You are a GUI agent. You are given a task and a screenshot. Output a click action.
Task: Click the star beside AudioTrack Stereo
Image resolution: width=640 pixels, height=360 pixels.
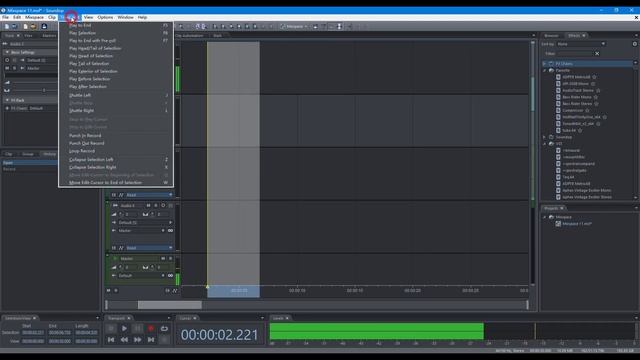(598, 90)
